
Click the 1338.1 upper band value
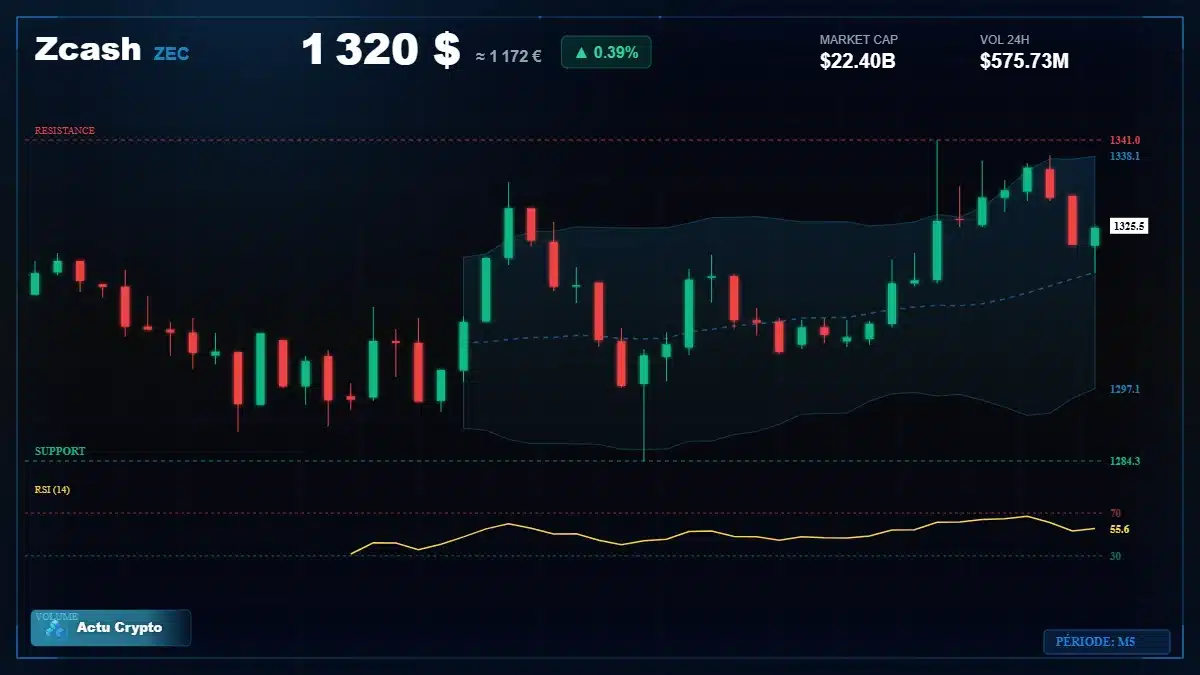point(1125,157)
